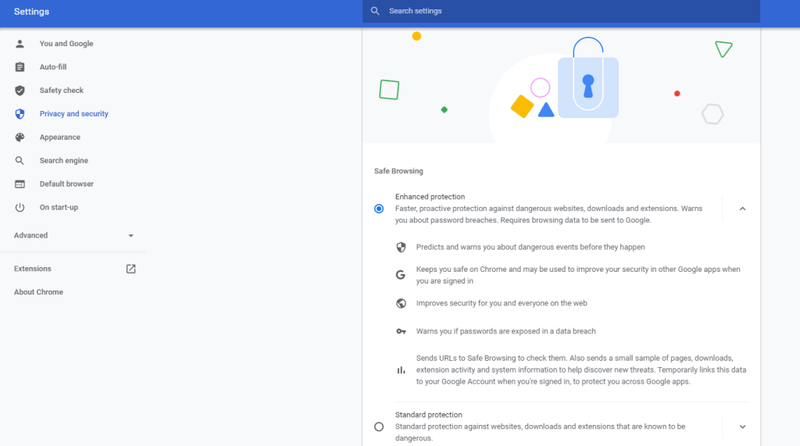Open the About Chrome page
800x446 pixels.
(x=38, y=292)
